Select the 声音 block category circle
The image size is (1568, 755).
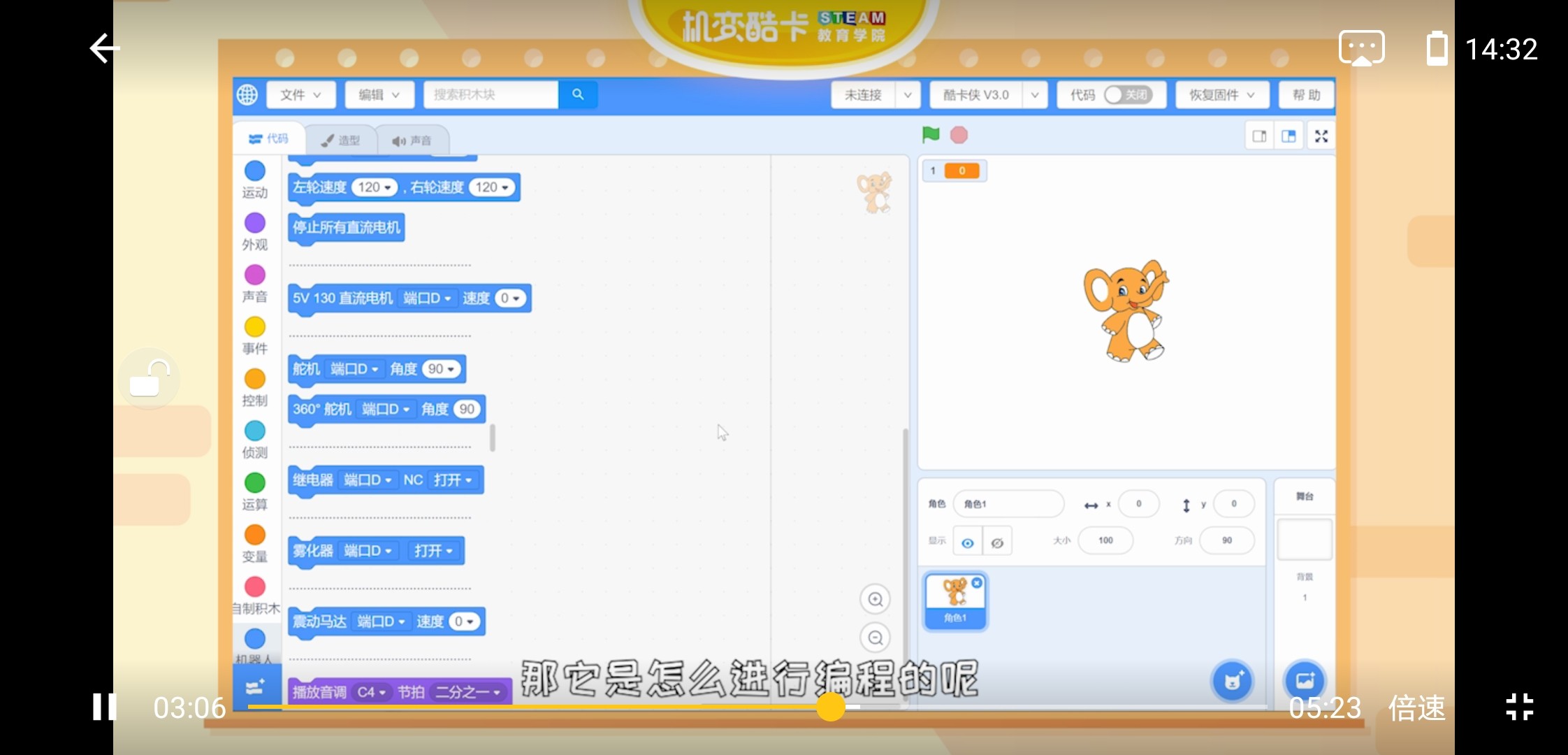click(x=255, y=275)
